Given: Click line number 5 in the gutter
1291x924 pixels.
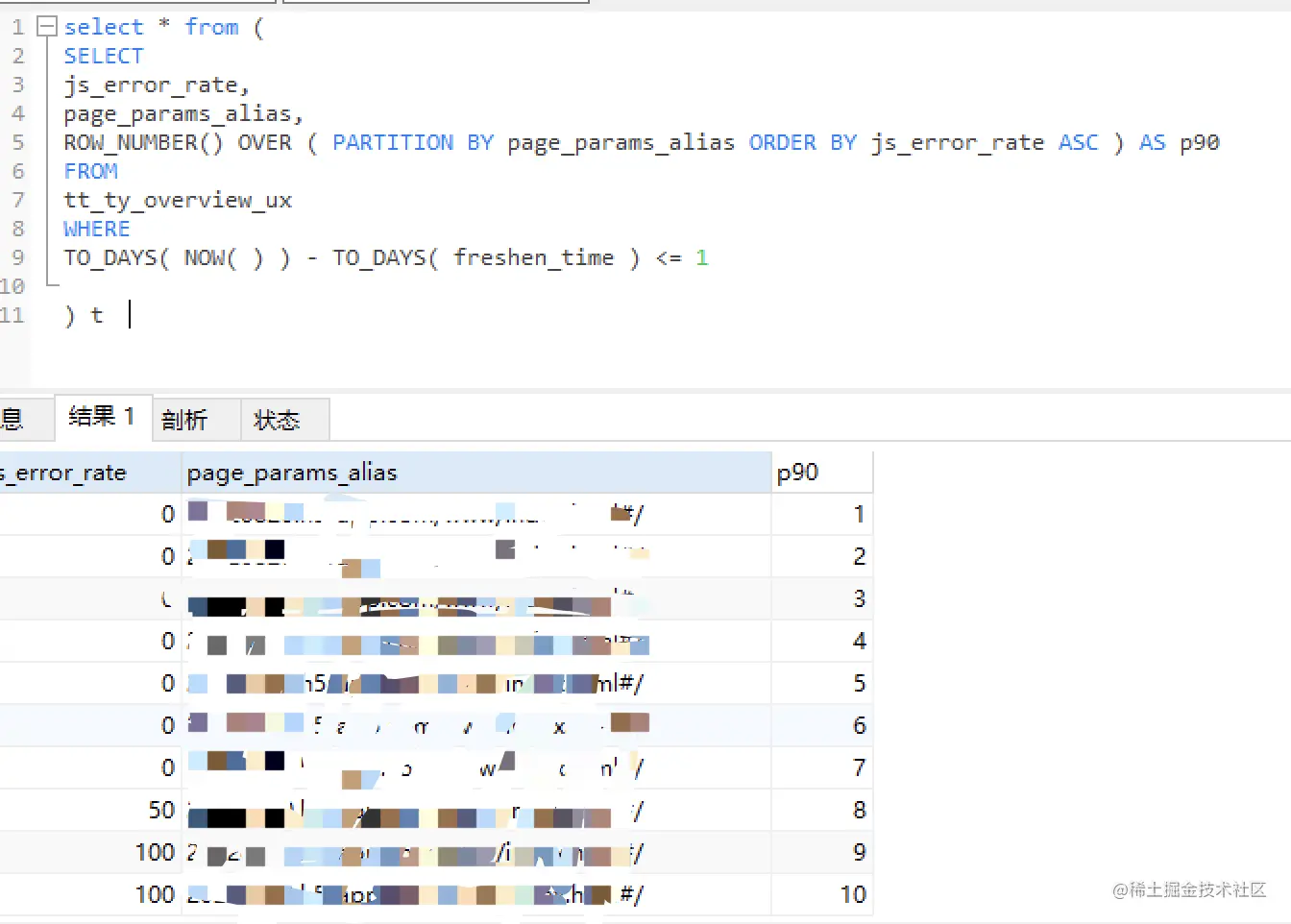Looking at the screenshot, I should pos(18,142).
